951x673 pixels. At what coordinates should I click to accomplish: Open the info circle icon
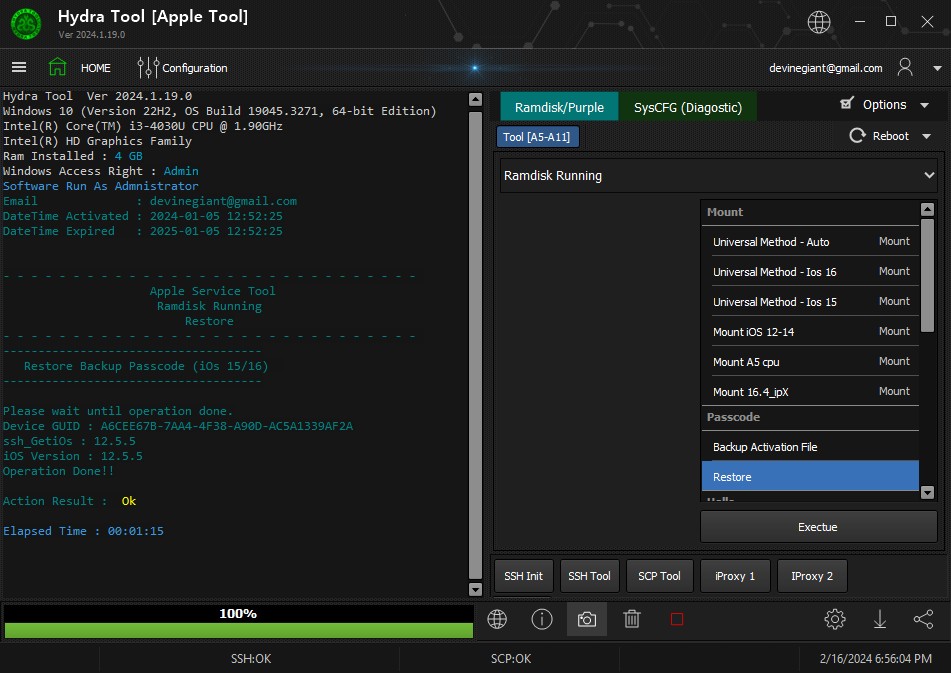coord(542,619)
